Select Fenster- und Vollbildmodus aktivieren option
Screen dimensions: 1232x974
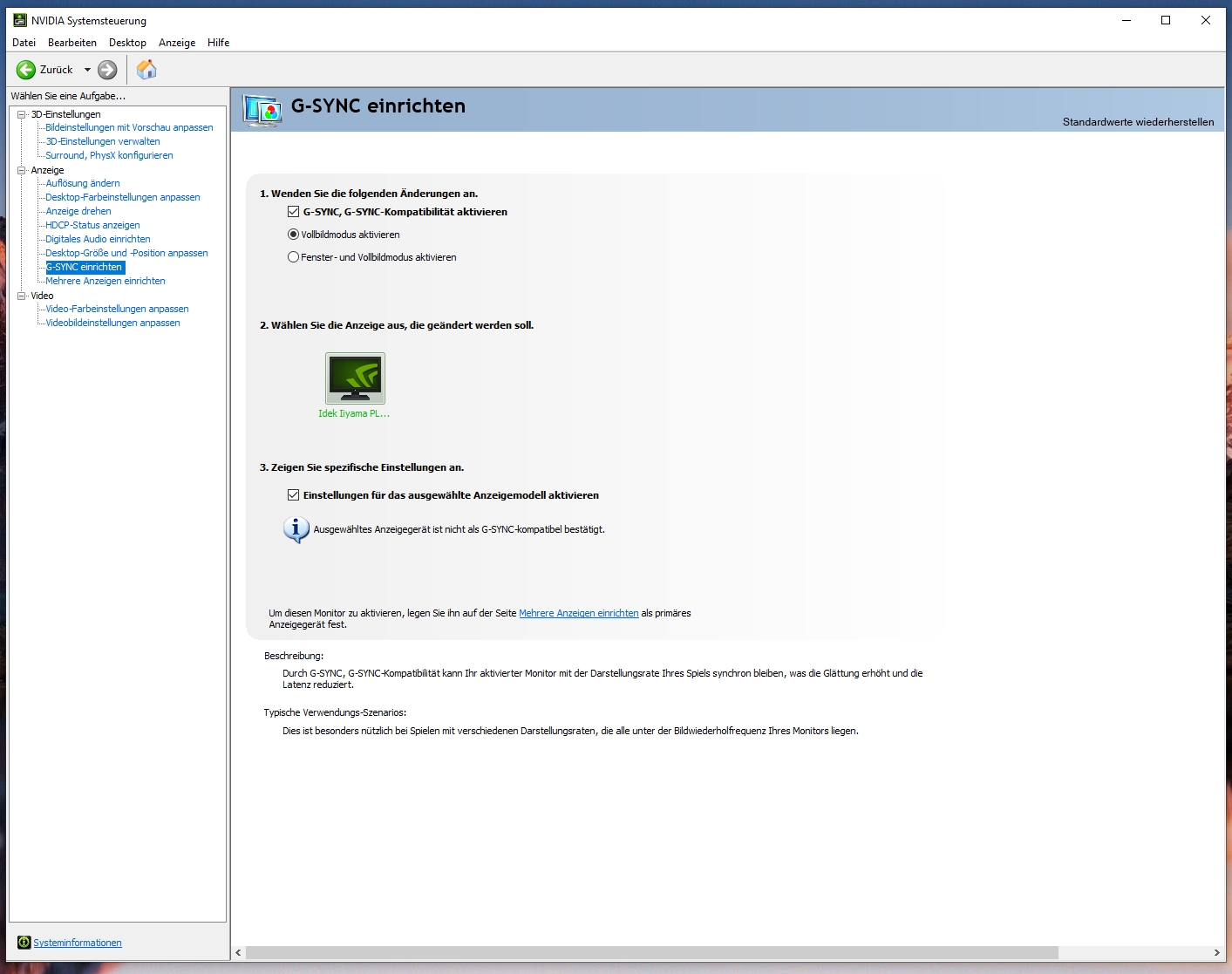point(294,257)
